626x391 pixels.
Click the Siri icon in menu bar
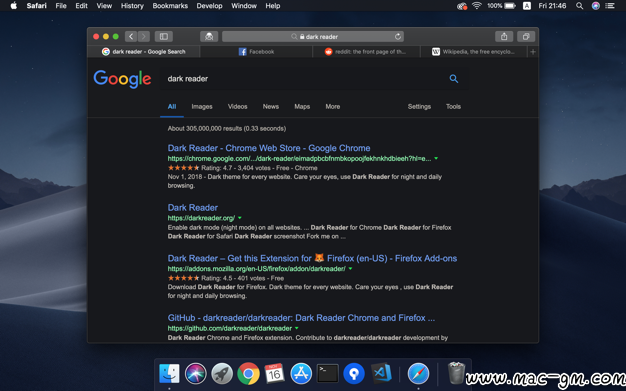tap(596, 6)
